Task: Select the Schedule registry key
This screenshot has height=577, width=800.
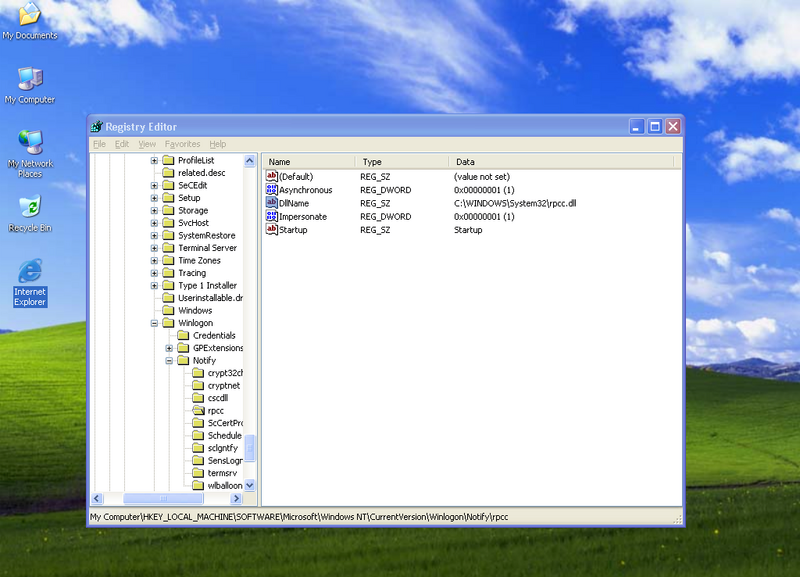Action: pyautogui.click(x=224, y=435)
